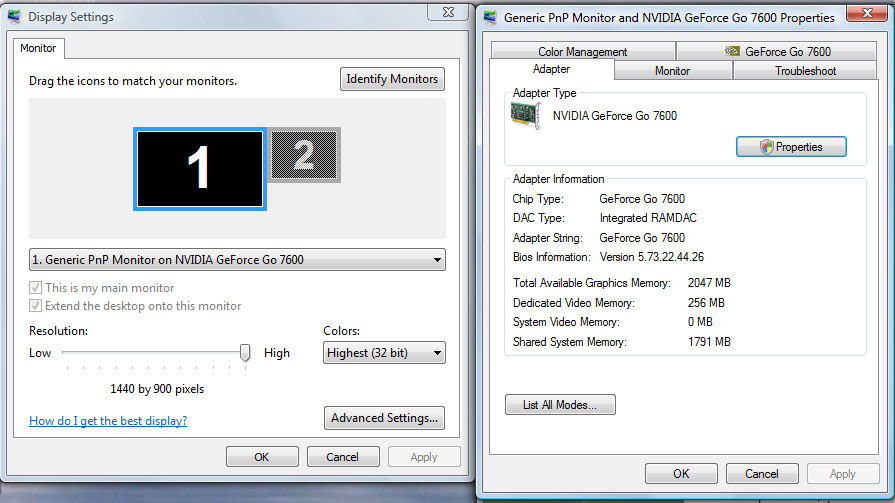This screenshot has width=895, height=503.
Task: Click Apply in adapter Properties window
Action: coord(843,473)
